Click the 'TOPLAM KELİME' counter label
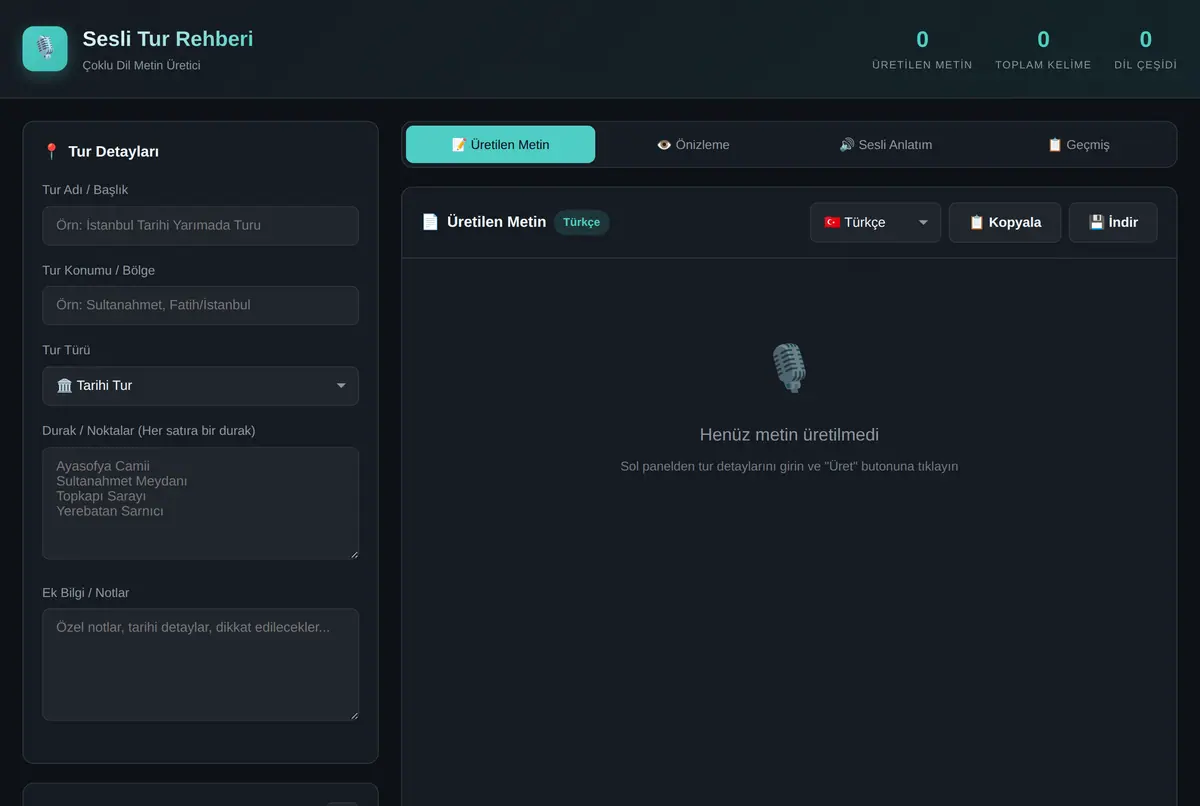 point(1043,65)
